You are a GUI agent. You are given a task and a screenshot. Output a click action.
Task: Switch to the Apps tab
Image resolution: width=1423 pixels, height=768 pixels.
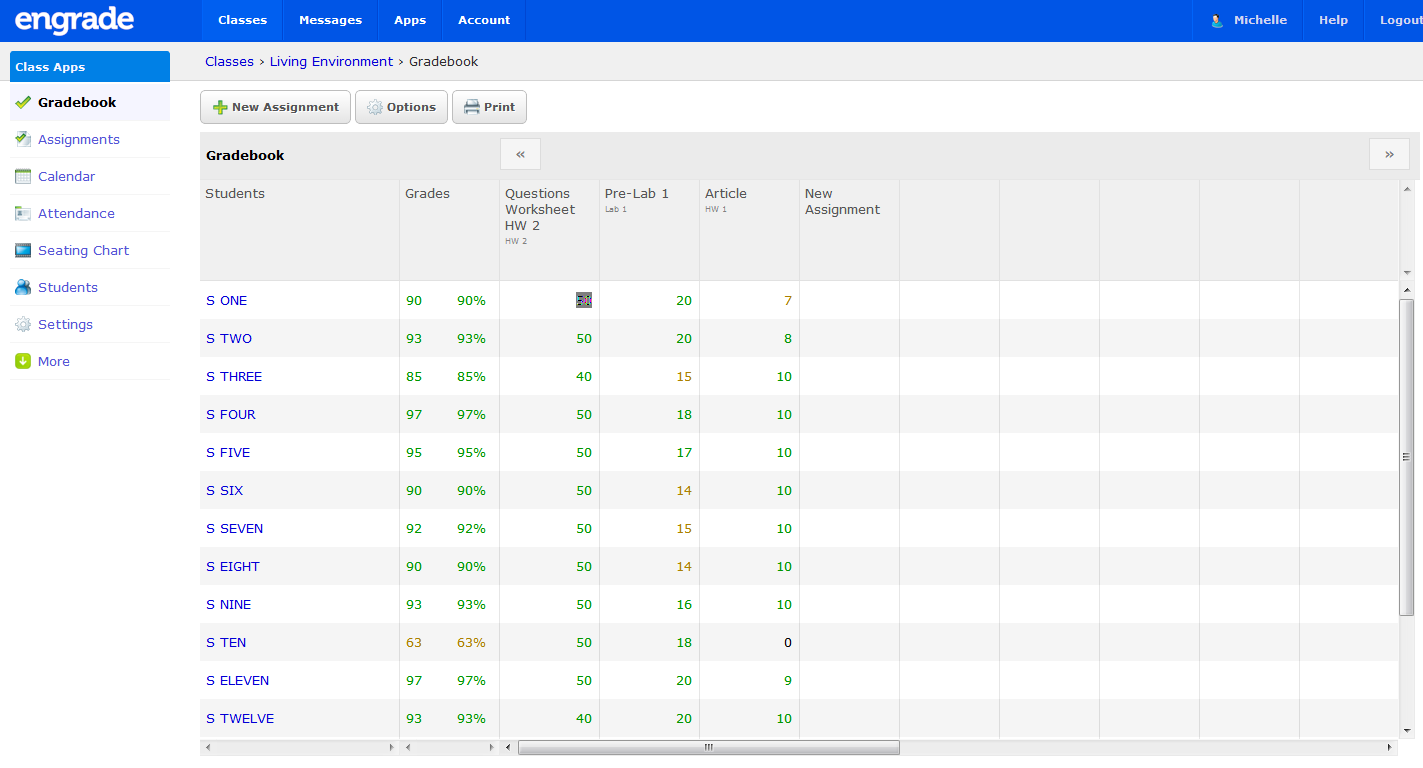point(409,19)
